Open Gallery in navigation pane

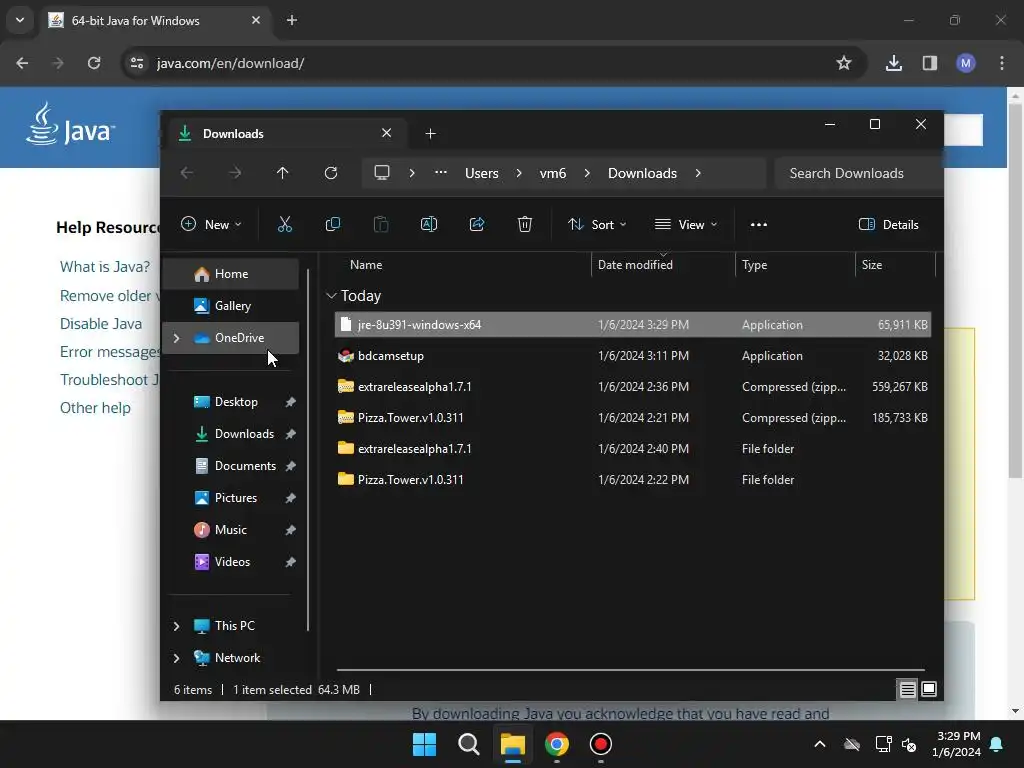(231, 306)
